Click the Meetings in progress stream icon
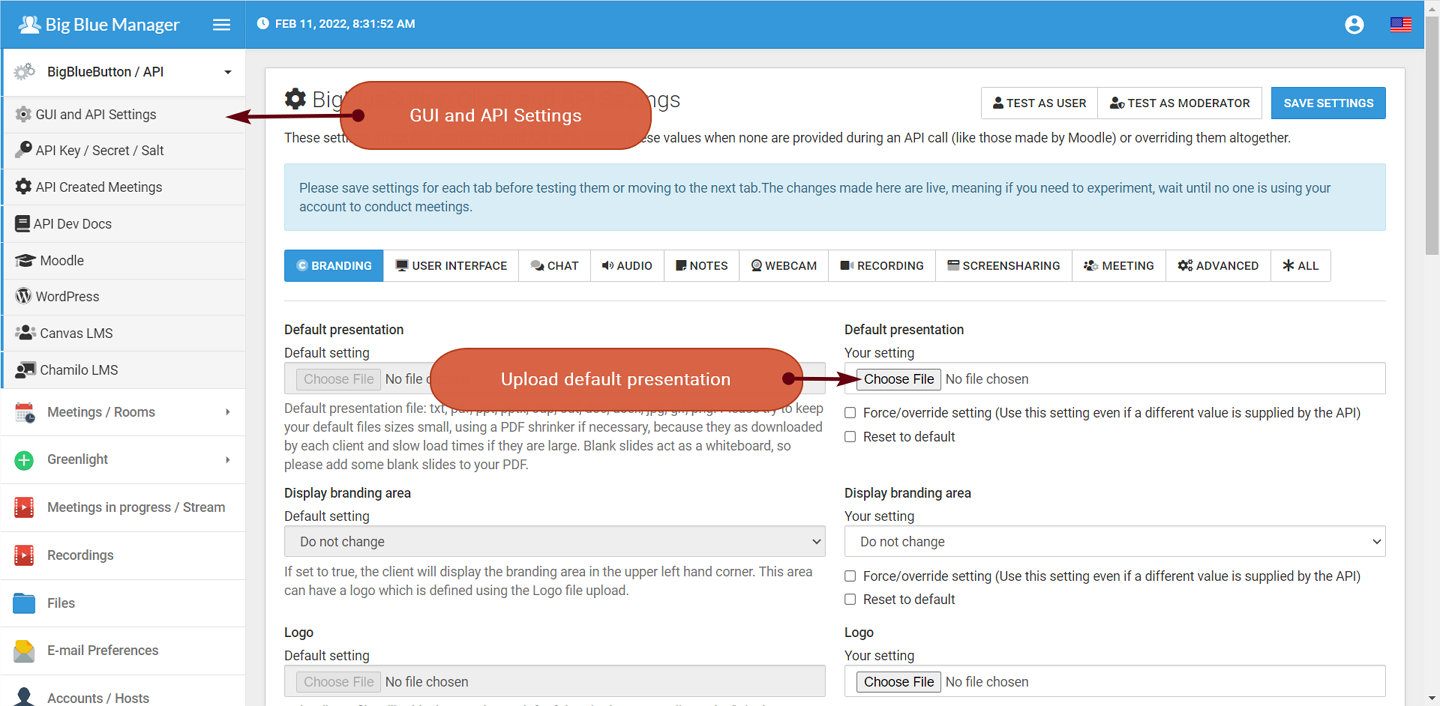 point(24,508)
